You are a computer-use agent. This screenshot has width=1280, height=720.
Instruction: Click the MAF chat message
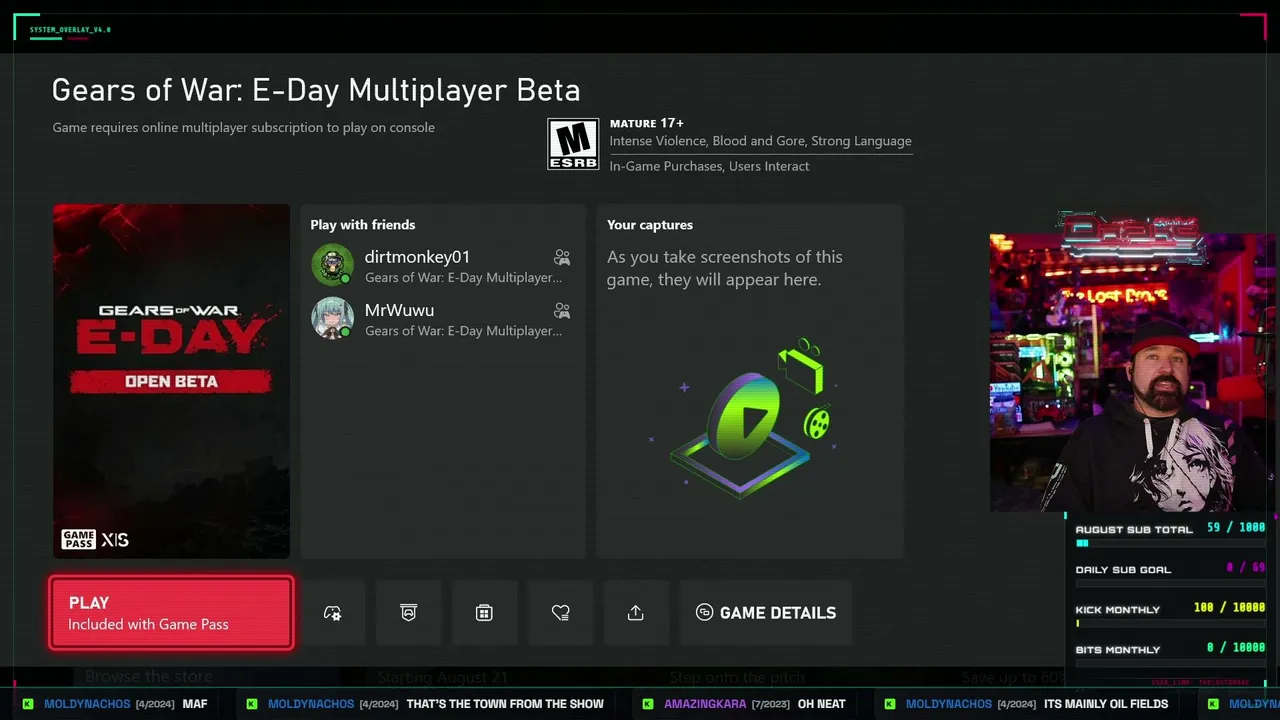pyautogui.click(x=195, y=704)
